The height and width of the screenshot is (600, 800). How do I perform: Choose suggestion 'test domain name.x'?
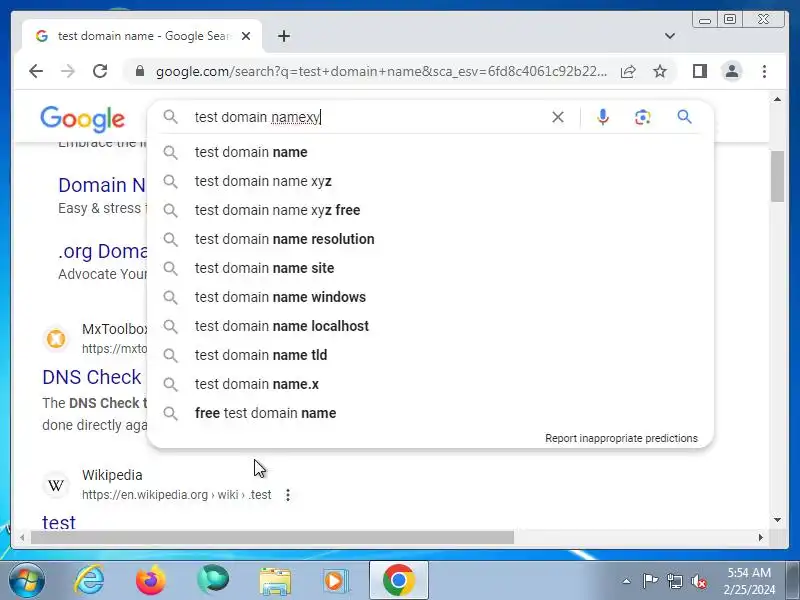430,384
